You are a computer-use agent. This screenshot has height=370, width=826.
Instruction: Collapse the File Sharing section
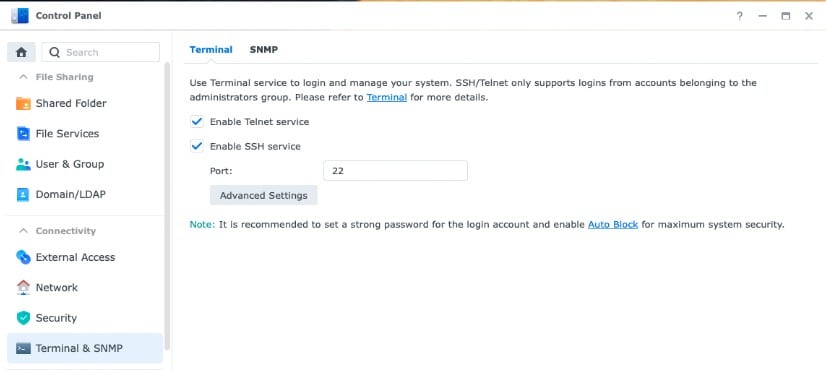(x=23, y=77)
